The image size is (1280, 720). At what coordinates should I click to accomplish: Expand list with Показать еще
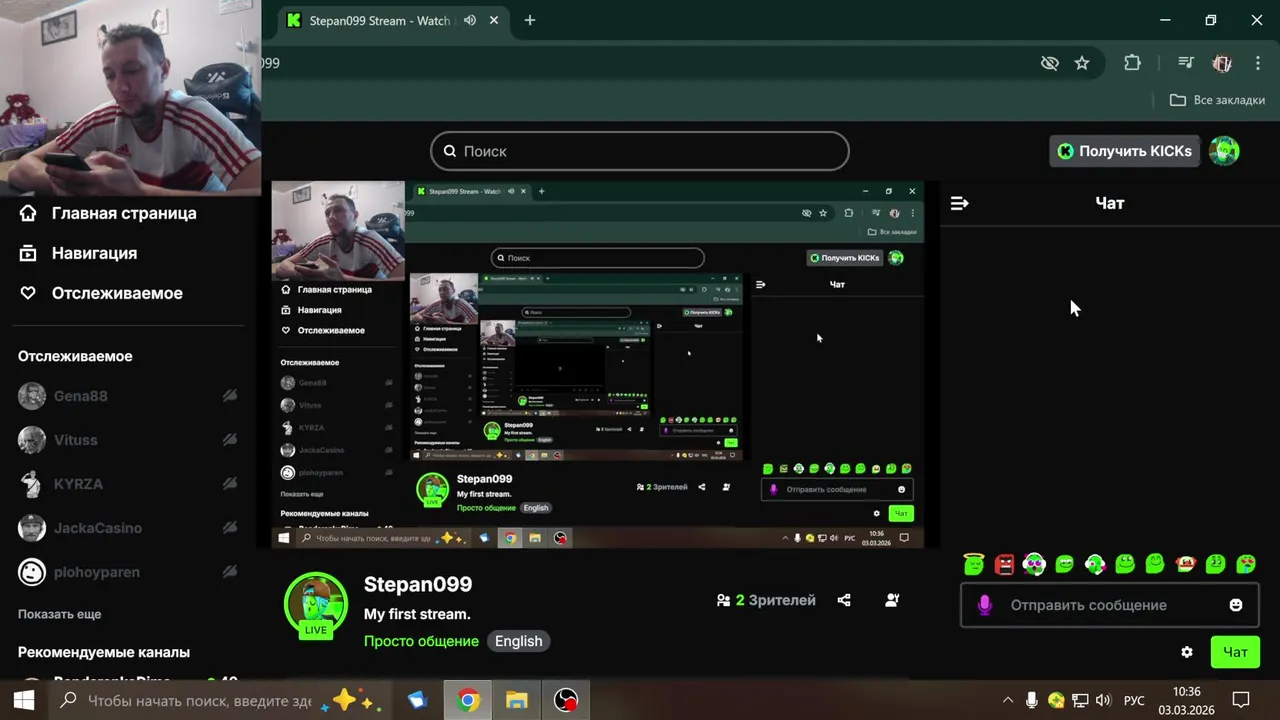pyautogui.click(x=59, y=614)
